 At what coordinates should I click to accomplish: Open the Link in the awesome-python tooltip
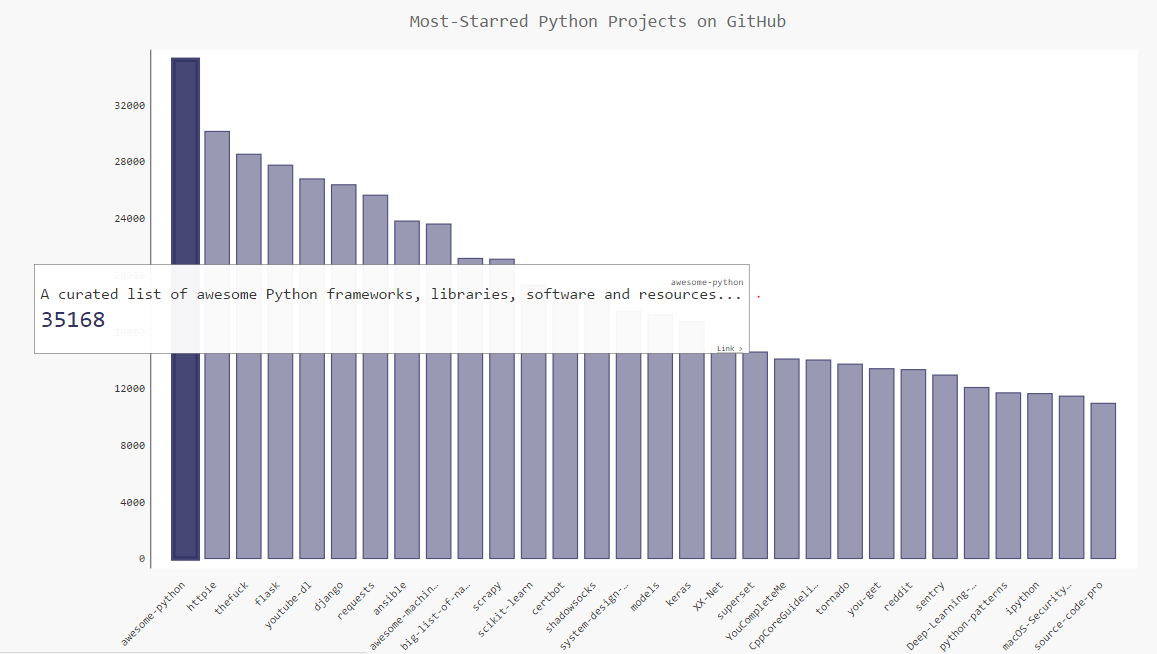(730, 348)
